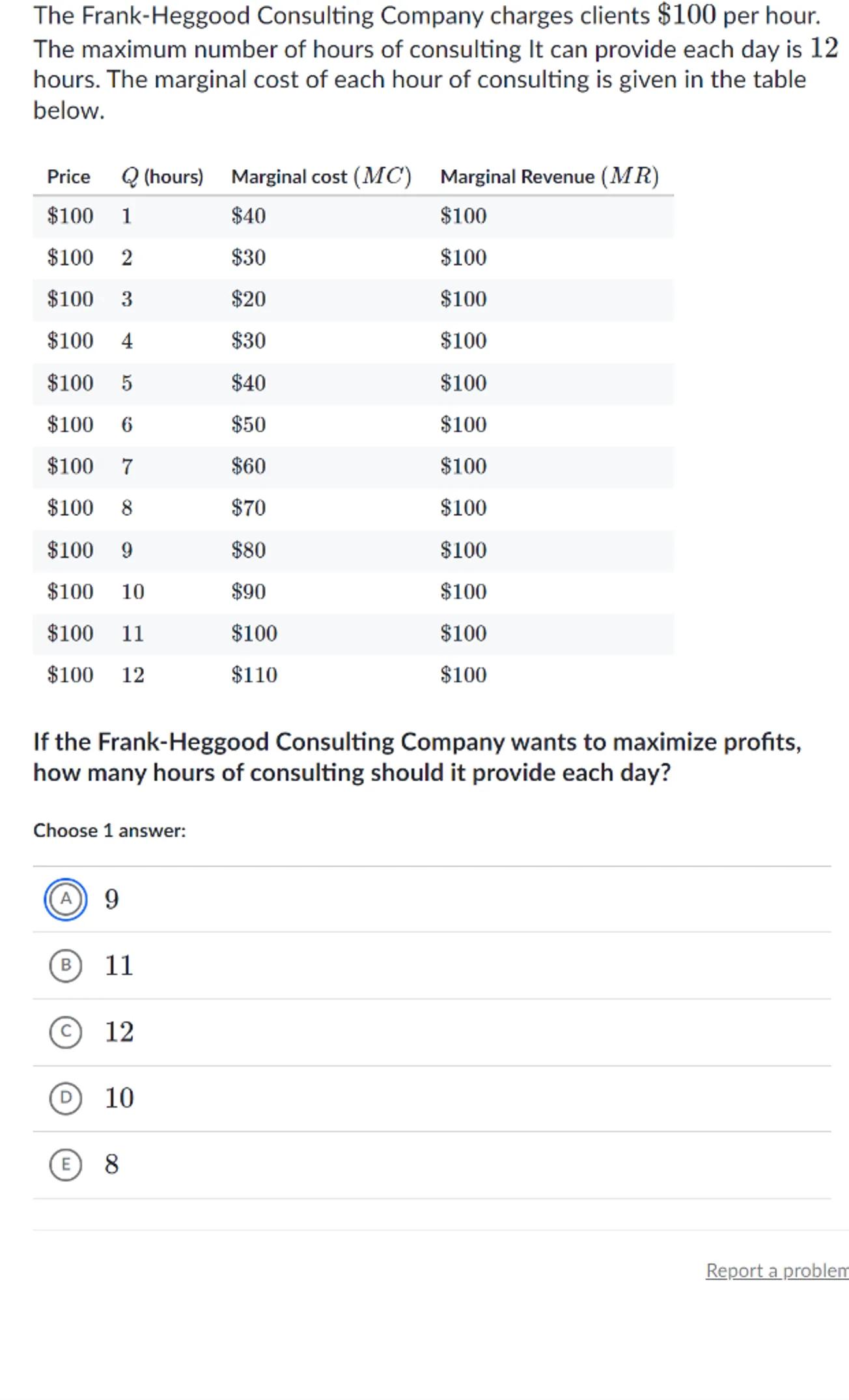Click the 'Choose 1 answer:' label
This screenshot has width=849, height=1400.
tap(109, 830)
